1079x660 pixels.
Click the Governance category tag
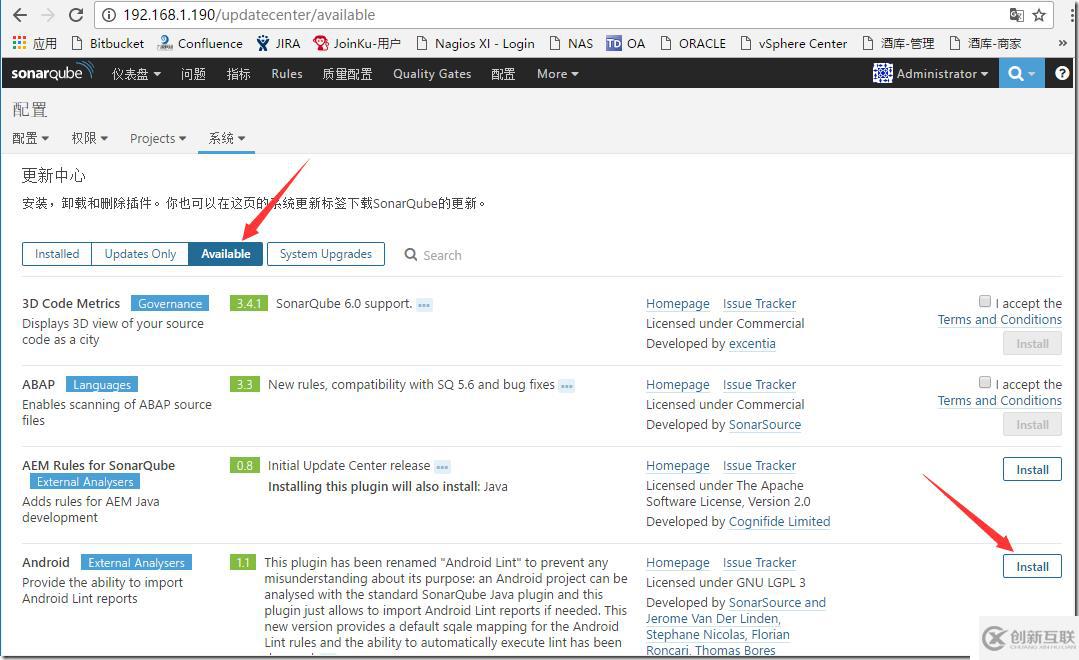170,304
